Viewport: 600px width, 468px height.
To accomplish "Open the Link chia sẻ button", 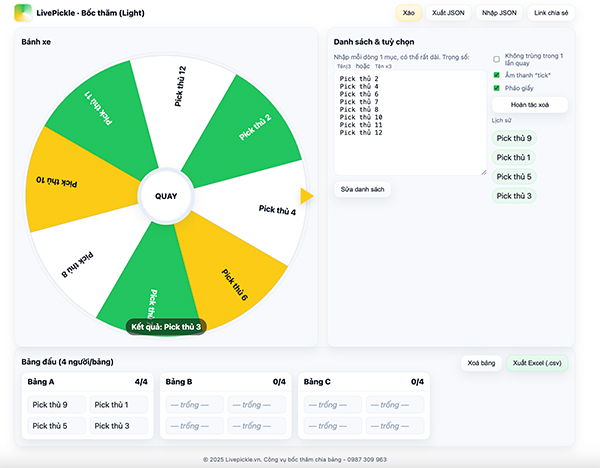I will coord(553,13).
